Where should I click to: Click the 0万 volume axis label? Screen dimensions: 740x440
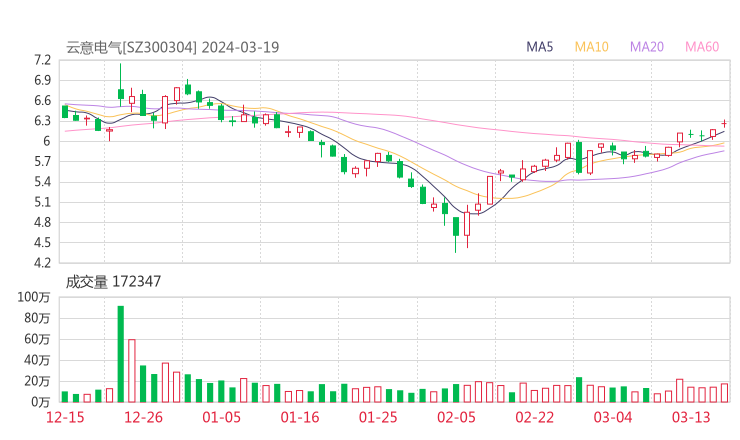coord(40,402)
